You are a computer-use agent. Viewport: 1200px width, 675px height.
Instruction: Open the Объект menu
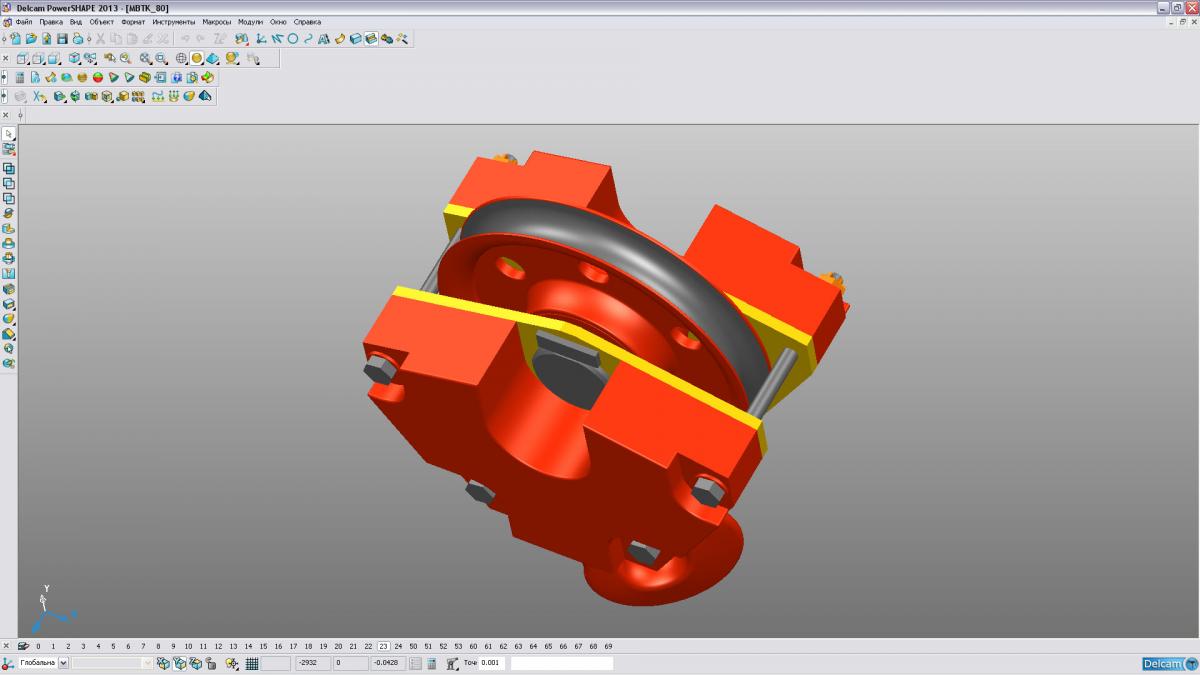click(102, 21)
